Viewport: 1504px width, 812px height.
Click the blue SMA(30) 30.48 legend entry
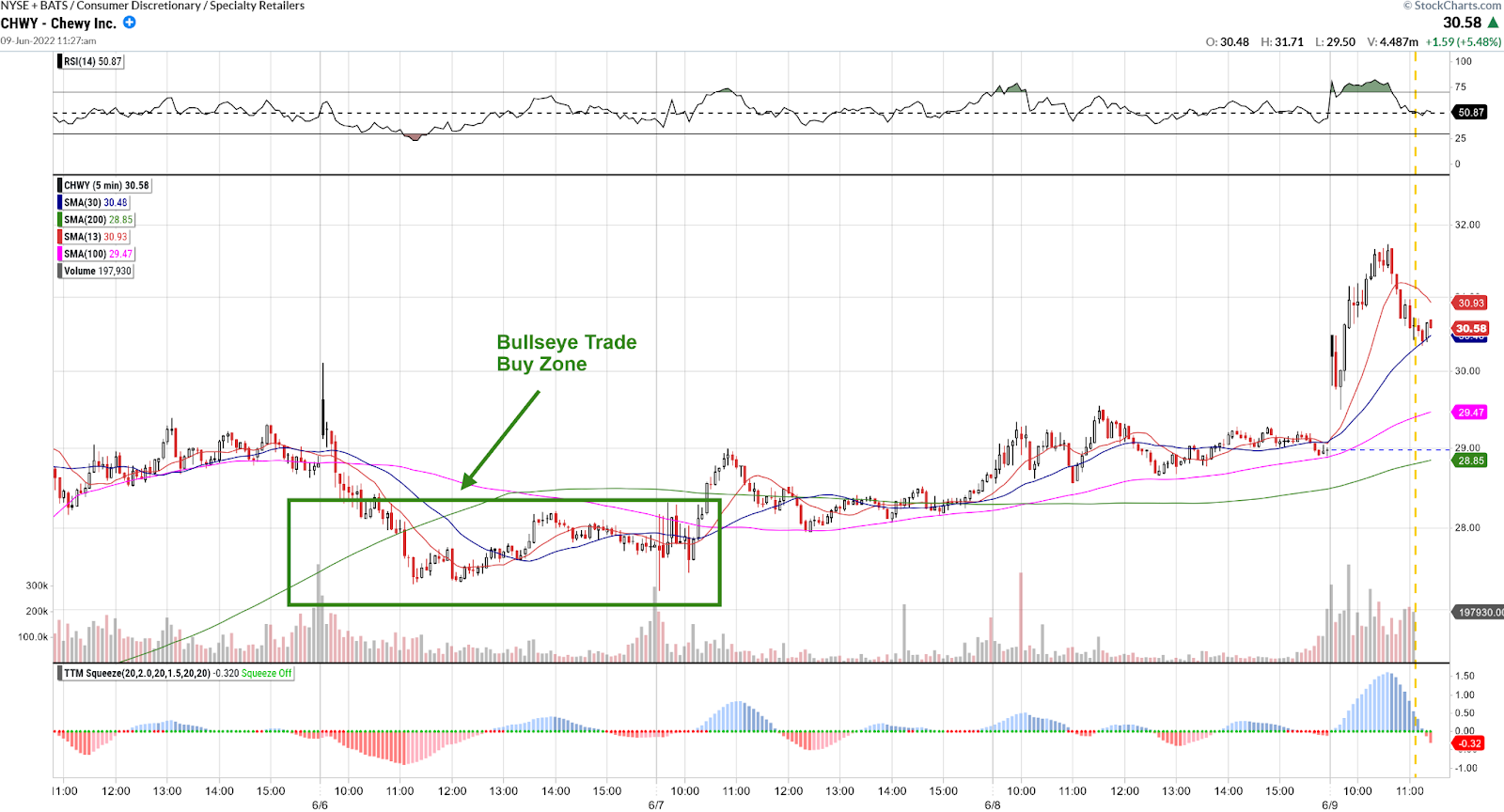tap(93, 202)
